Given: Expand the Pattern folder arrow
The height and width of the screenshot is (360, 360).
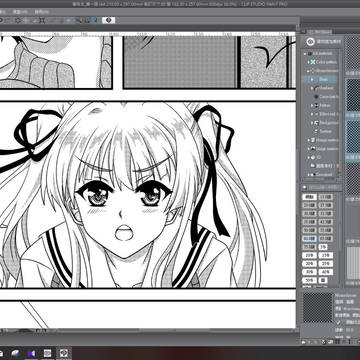Looking at the screenshot, I should [312, 105].
